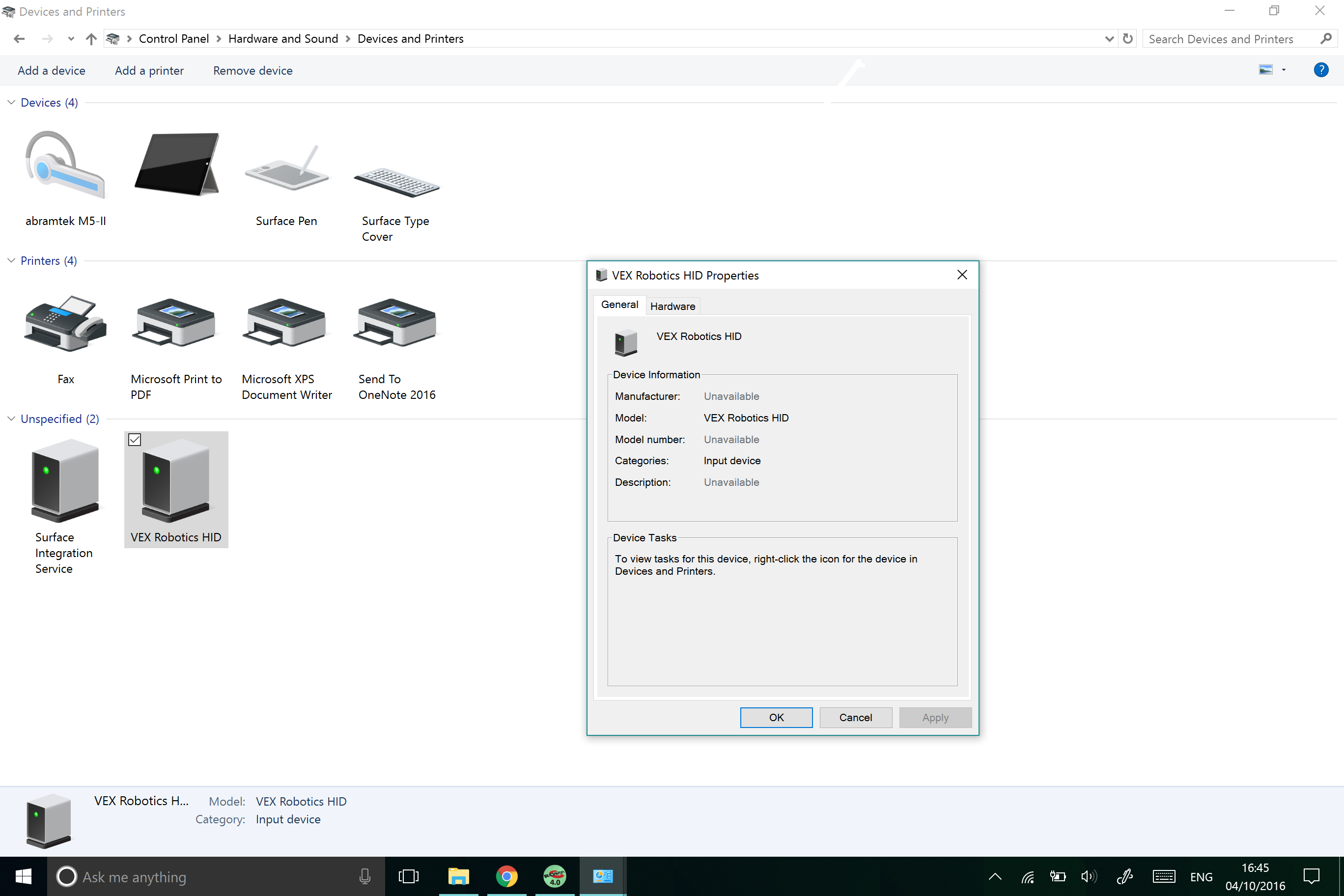1344x896 pixels.
Task: Close the VEX Robotics HID Properties dialog
Action: [x=962, y=275]
